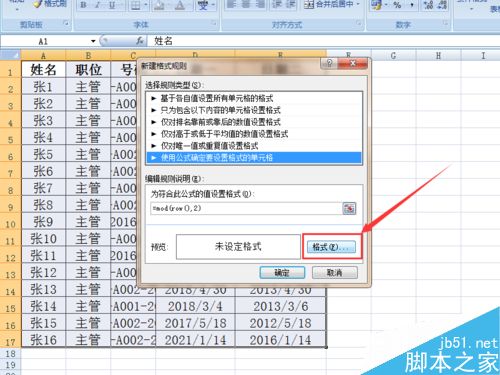Image resolution: width=500 pixels, height=375 pixels.
Task: Increase decimal places icon
Action: tap(428, 5)
